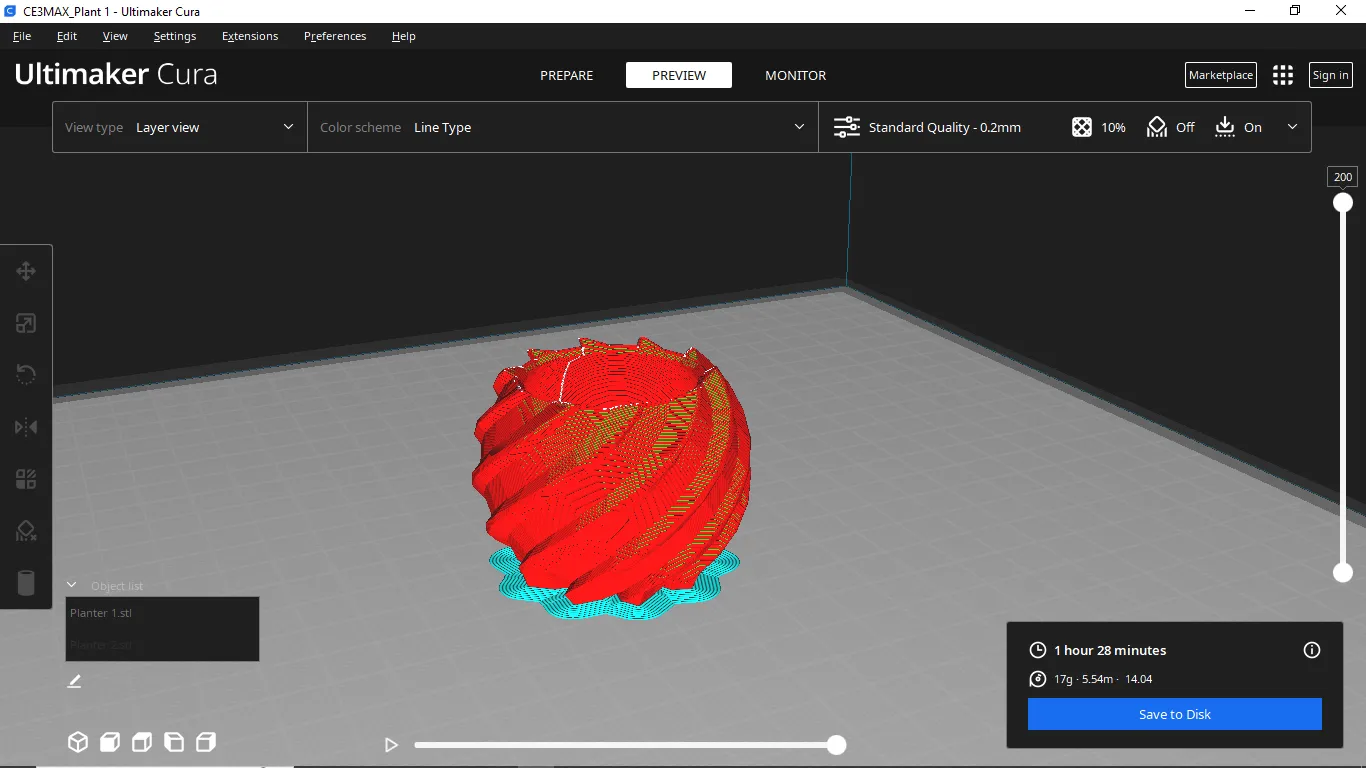This screenshot has height=768, width=1366.
Task: Switch to 3D perspective camera view
Action: point(78,742)
